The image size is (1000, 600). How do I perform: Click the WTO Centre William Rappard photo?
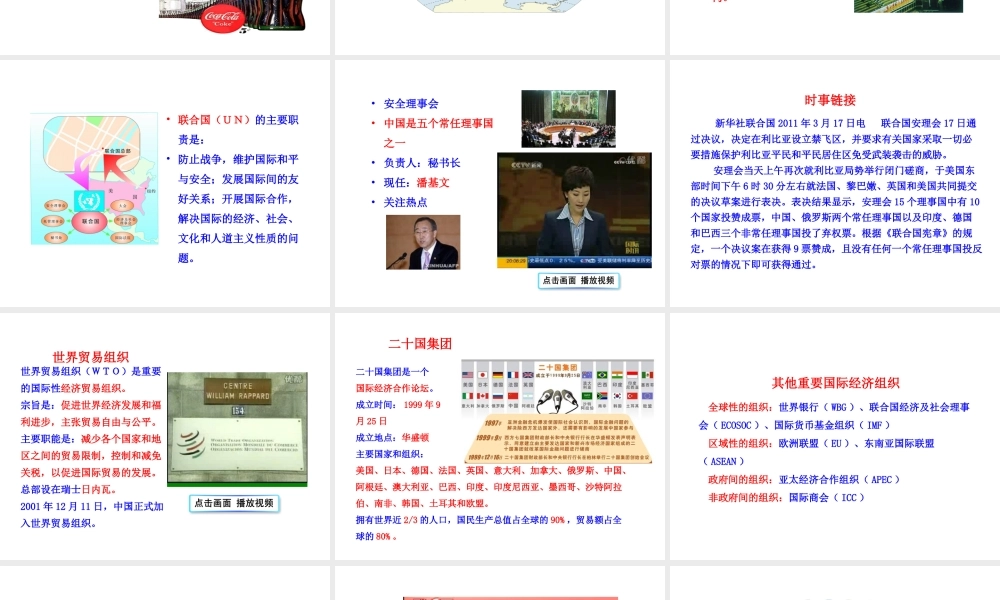tap(237, 429)
